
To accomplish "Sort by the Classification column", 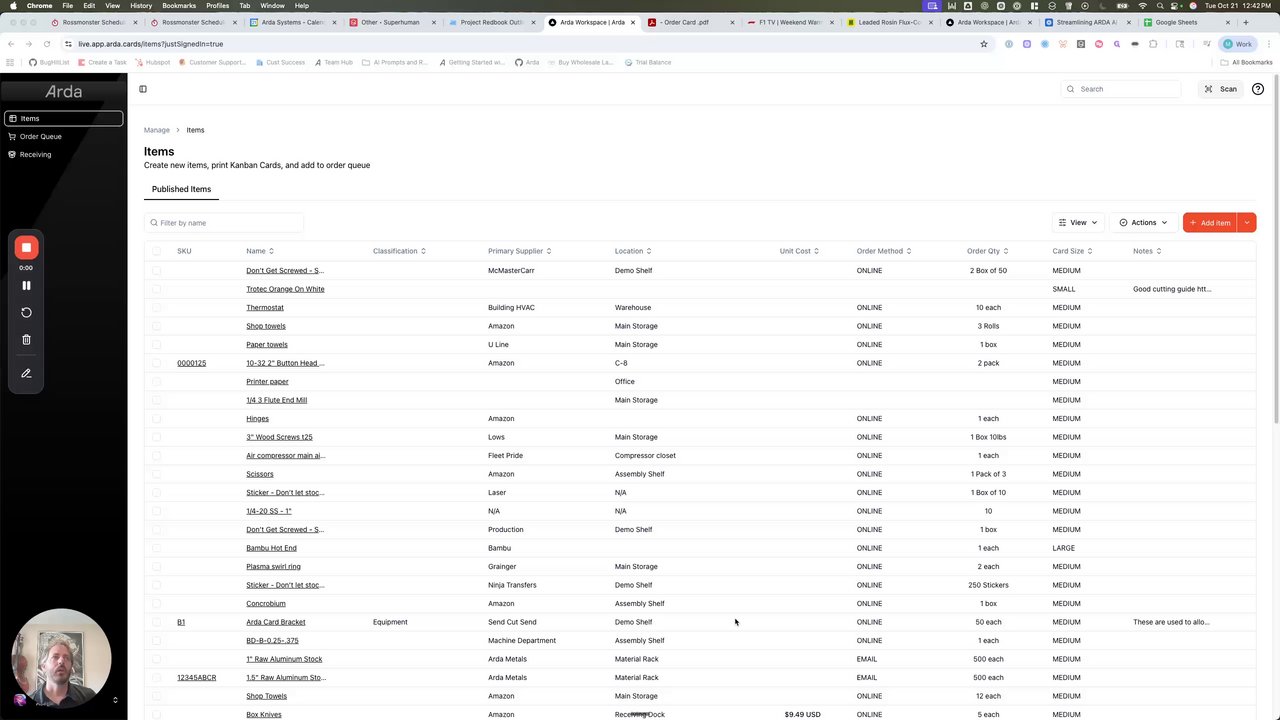I will tap(399, 251).
